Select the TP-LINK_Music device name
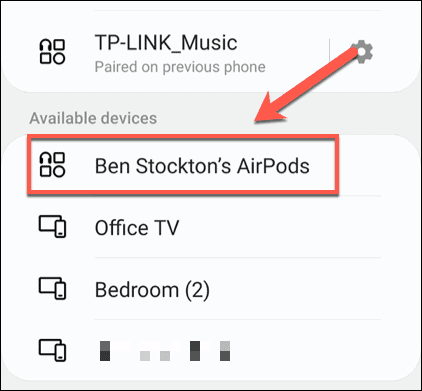Screen dimensions: 422x391 pos(166,43)
